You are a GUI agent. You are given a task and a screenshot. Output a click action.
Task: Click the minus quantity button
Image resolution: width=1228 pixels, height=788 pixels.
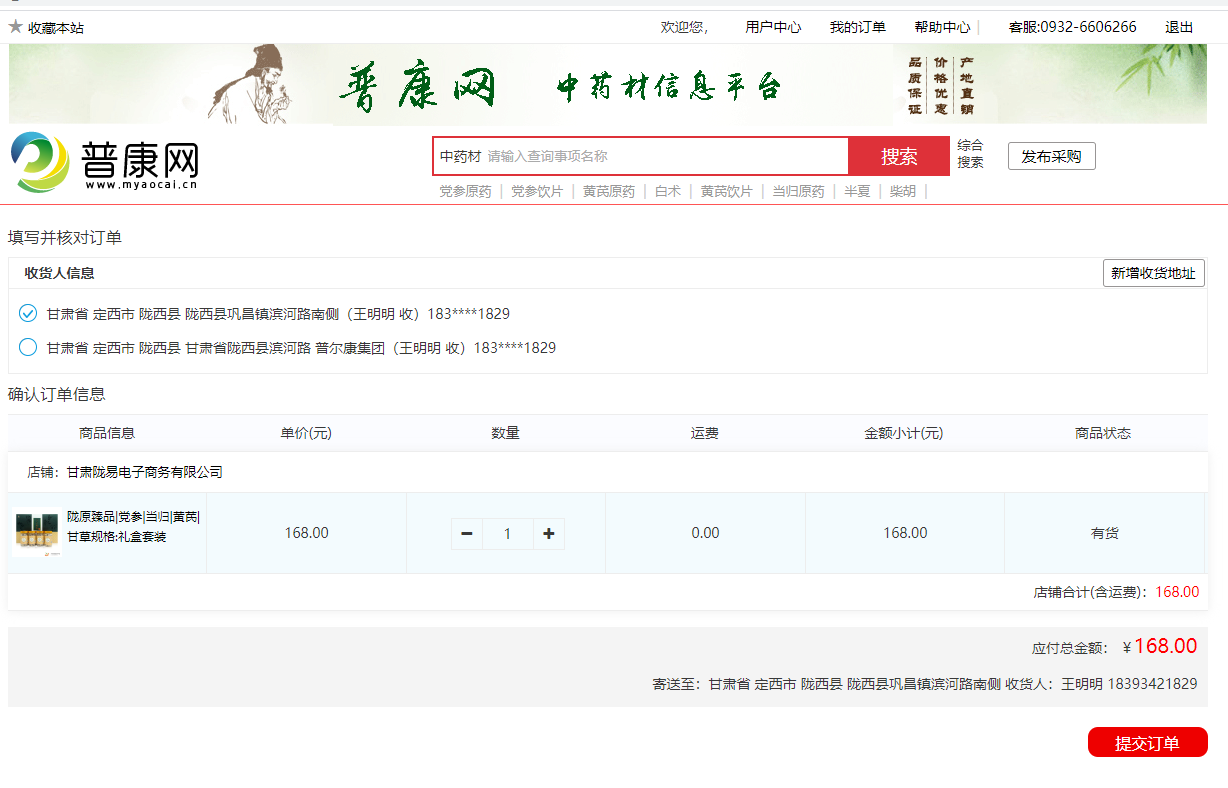pos(467,534)
